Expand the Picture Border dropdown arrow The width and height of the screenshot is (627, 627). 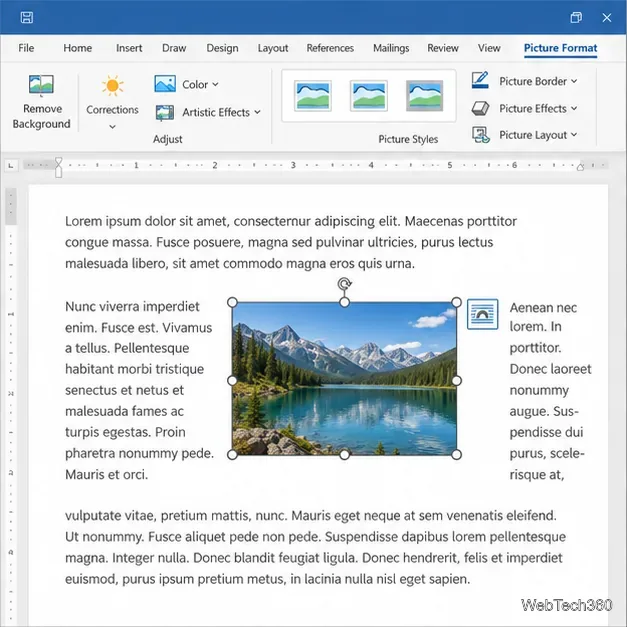coord(574,81)
